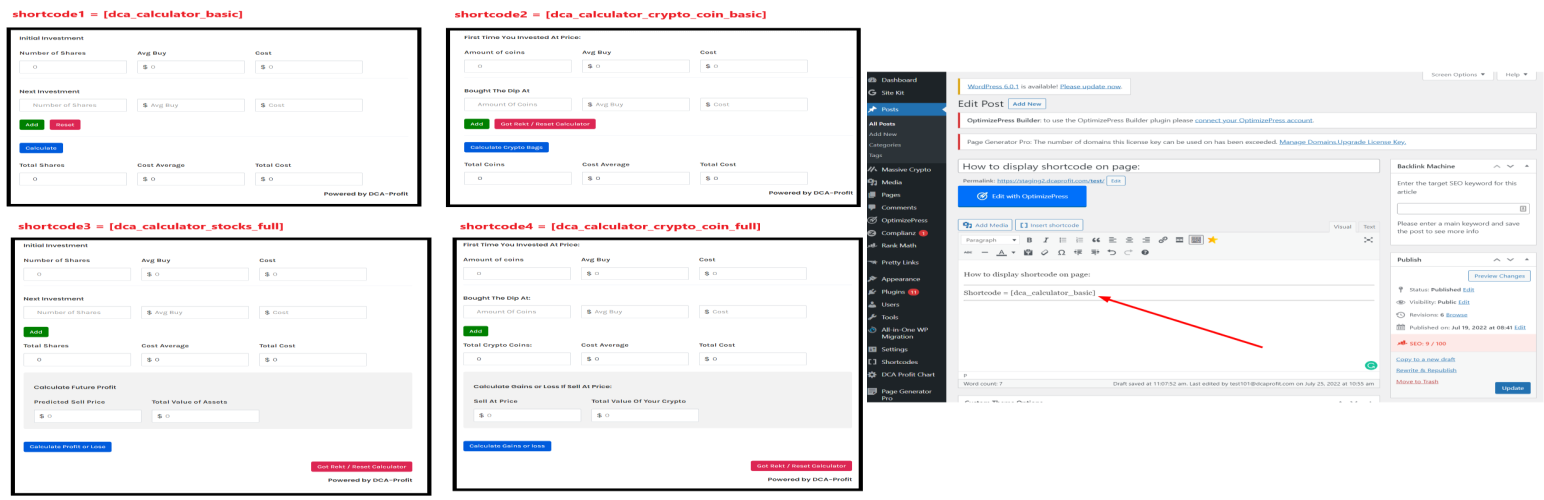The image size is (1544, 500).
Task: Open Rank Math in the sidebar
Action: pos(897,244)
